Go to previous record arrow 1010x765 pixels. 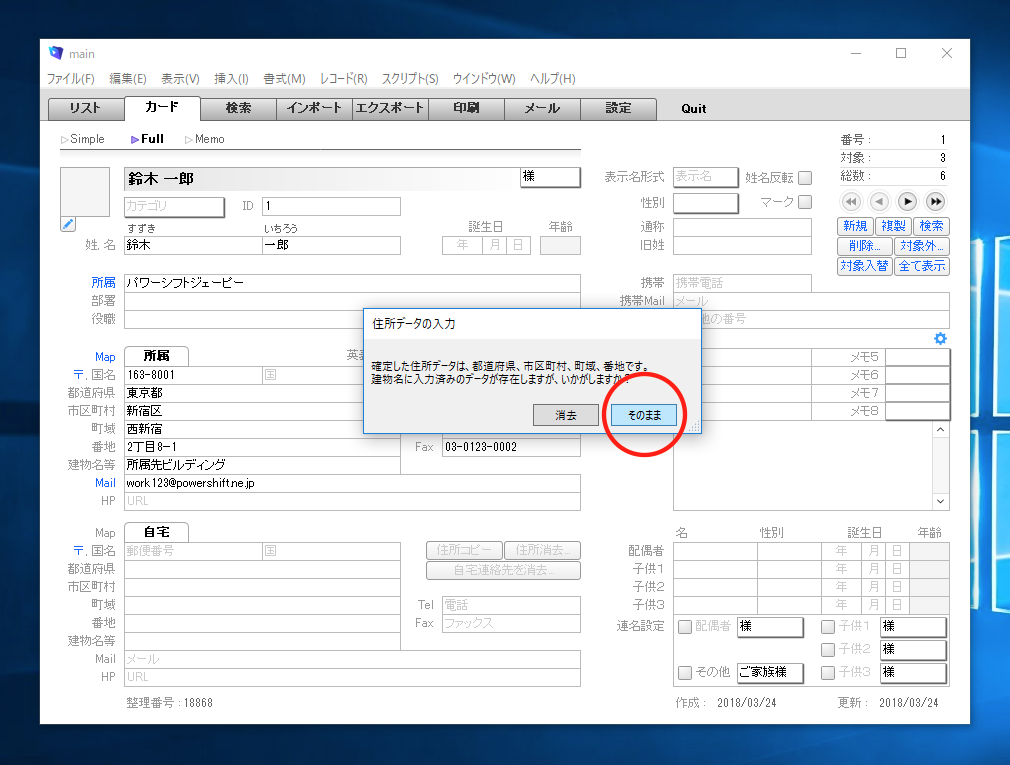click(879, 202)
